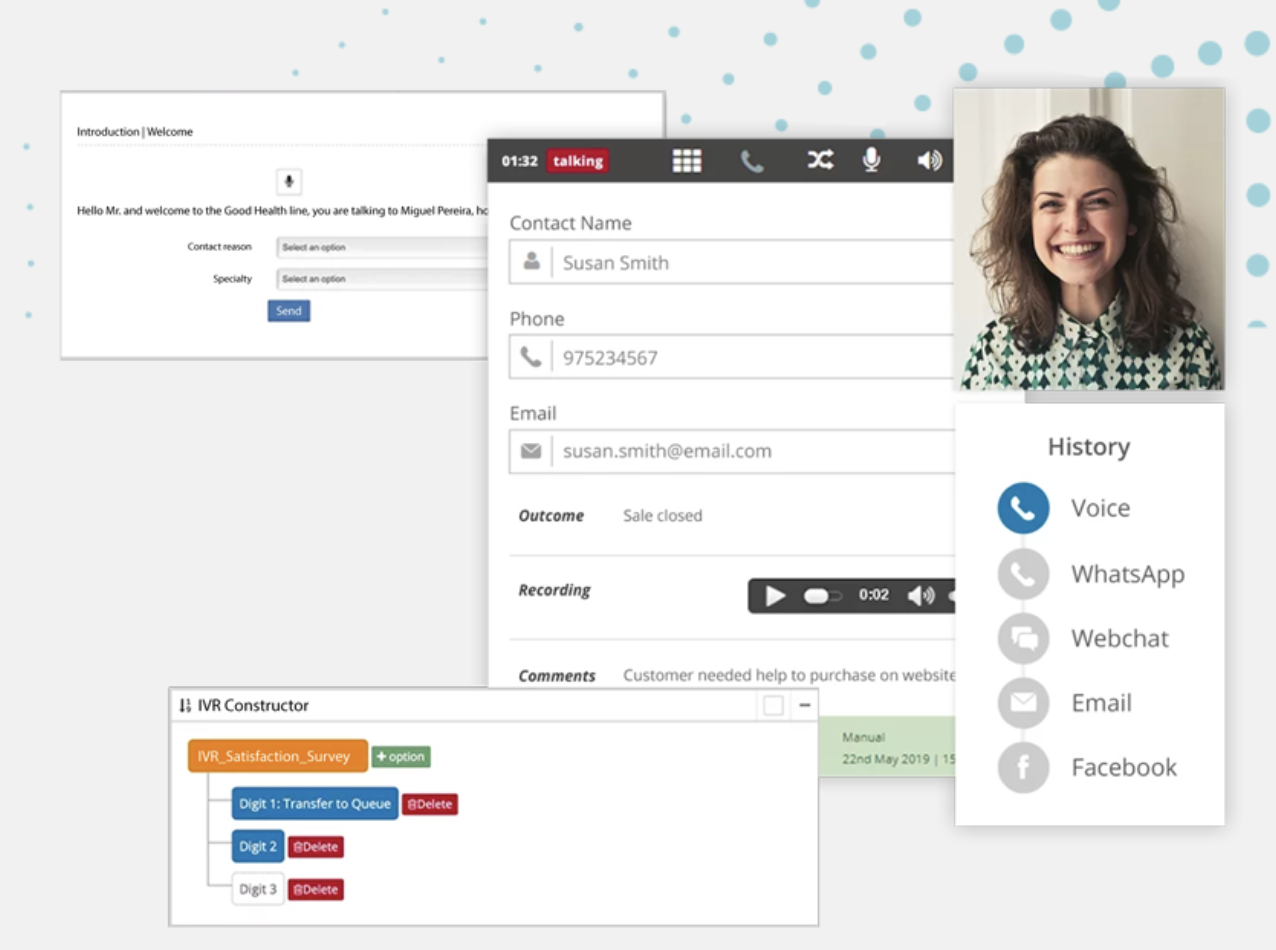The height and width of the screenshot is (950, 1276).
Task: Select the WhatsApp history channel icon
Action: 1023,574
